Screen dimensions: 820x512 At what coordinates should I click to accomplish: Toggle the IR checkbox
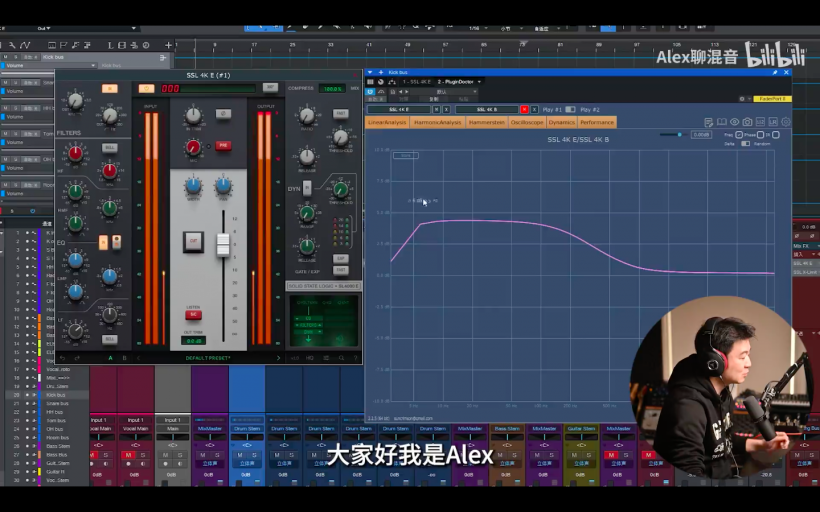point(776,135)
